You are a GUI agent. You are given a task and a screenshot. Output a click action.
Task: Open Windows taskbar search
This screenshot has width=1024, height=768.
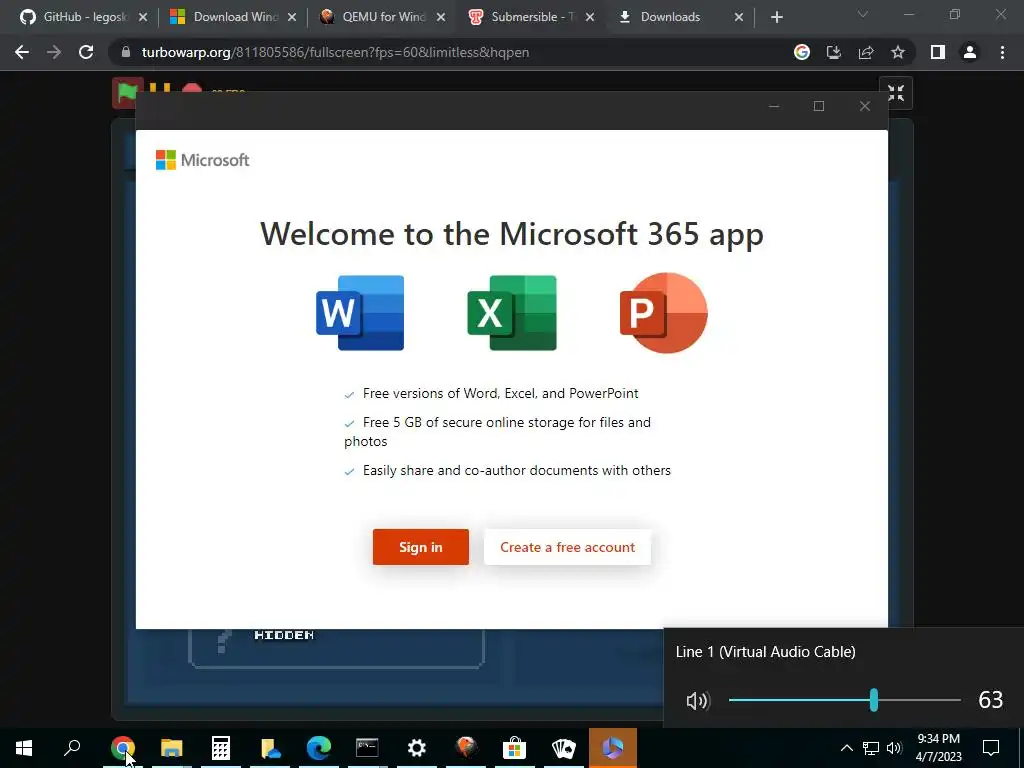tap(72, 748)
